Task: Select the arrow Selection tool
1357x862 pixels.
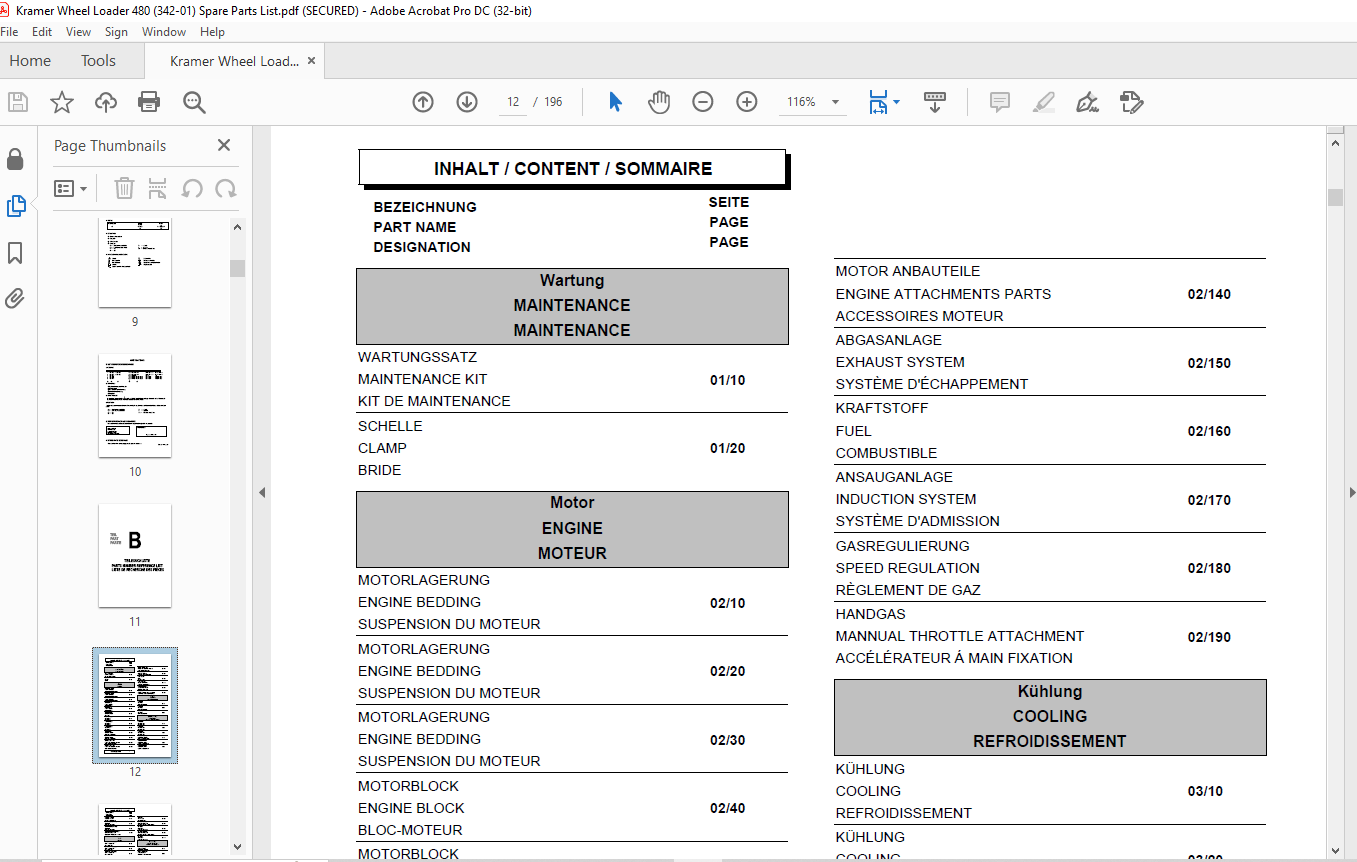Action: 615,102
